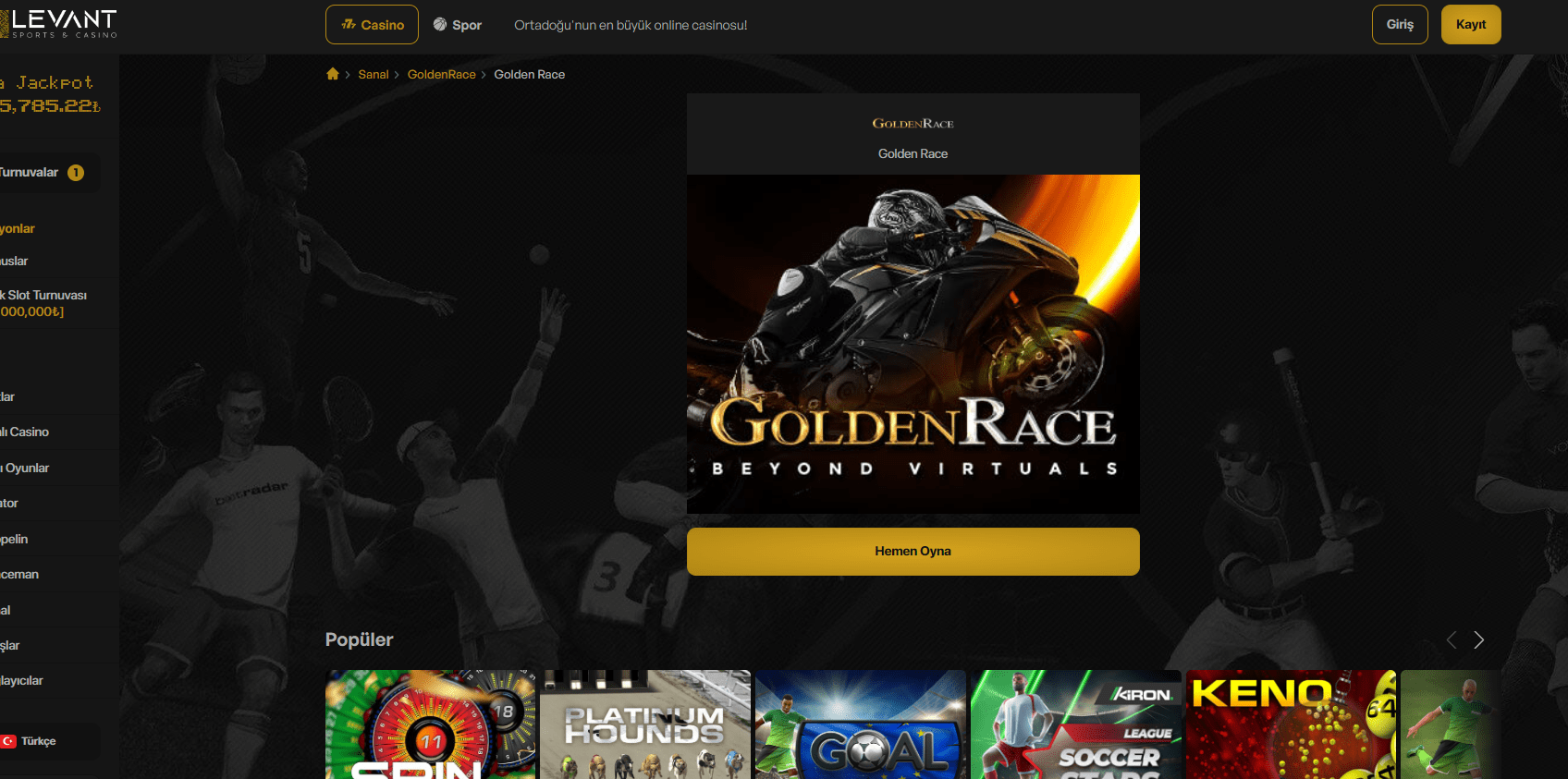This screenshot has width=1568, height=779.
Task: Click the Jackpot amount display
Action: (50, 106)
